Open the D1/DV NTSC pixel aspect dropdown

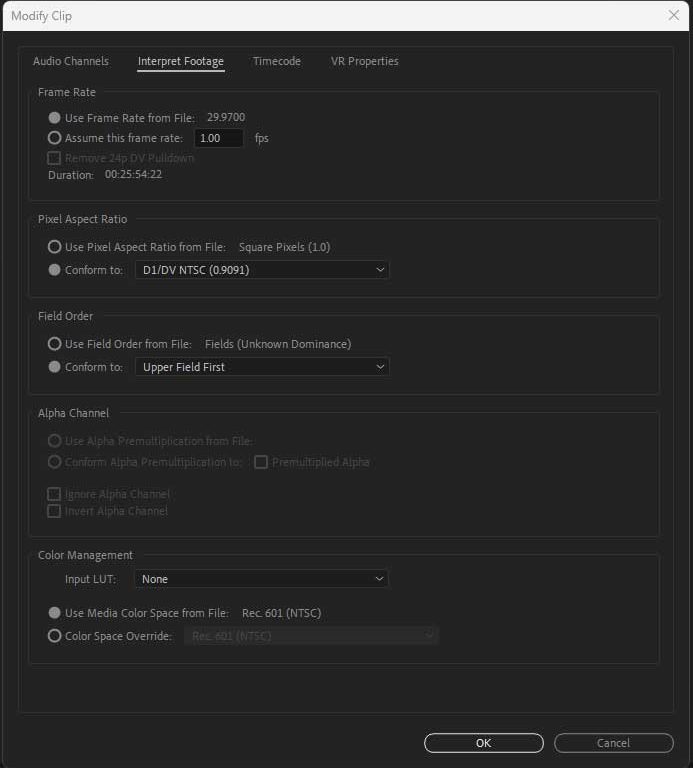point(262,269)
